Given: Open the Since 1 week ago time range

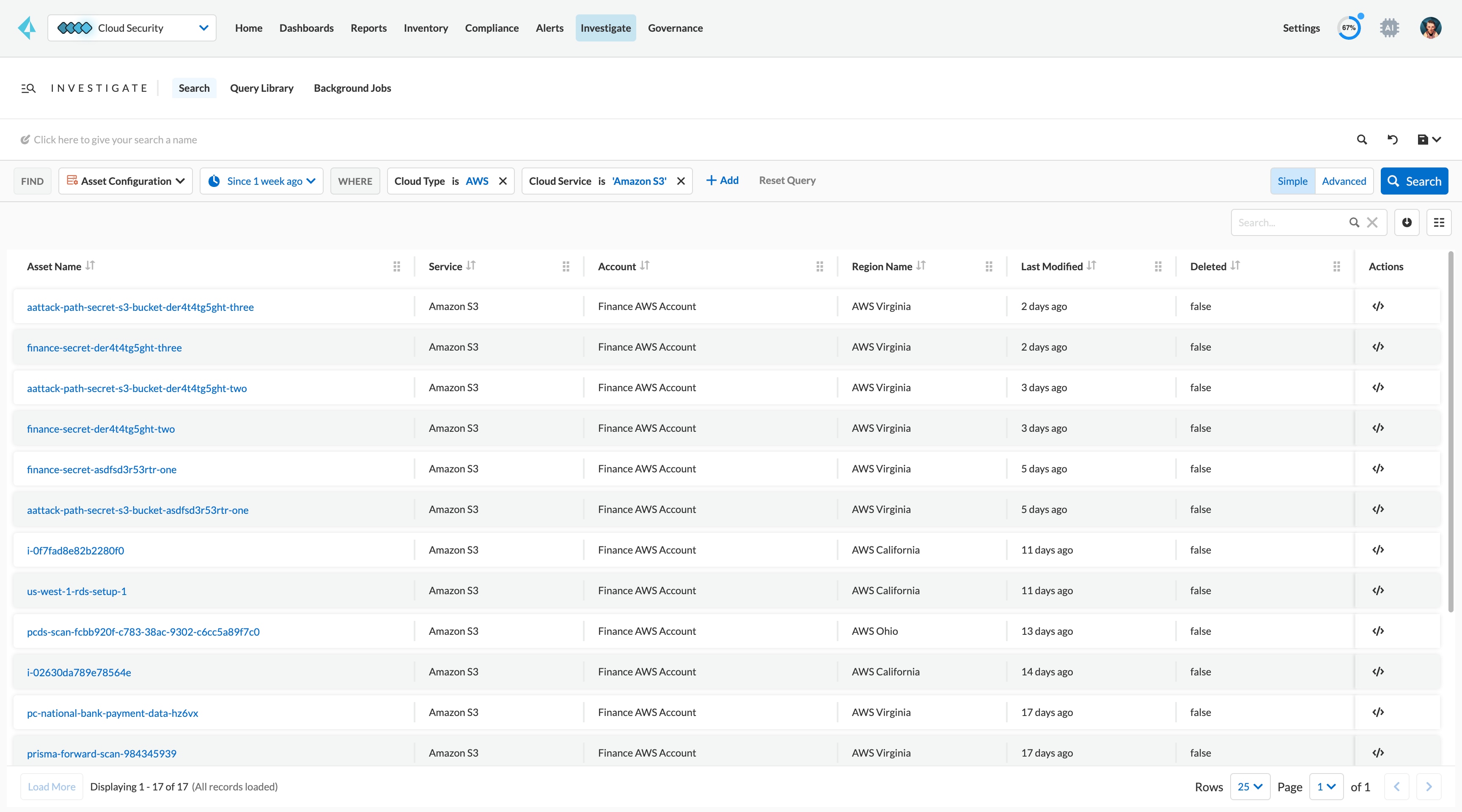Looking at the screenshot, I should pyautogui.click(x=261, y=181).
